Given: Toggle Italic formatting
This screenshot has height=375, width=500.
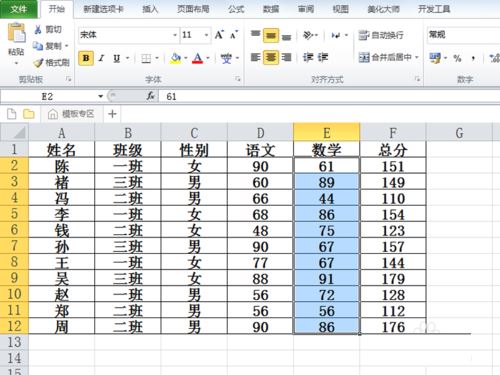Looking at the screenshot, I should [x=101, y=58].
